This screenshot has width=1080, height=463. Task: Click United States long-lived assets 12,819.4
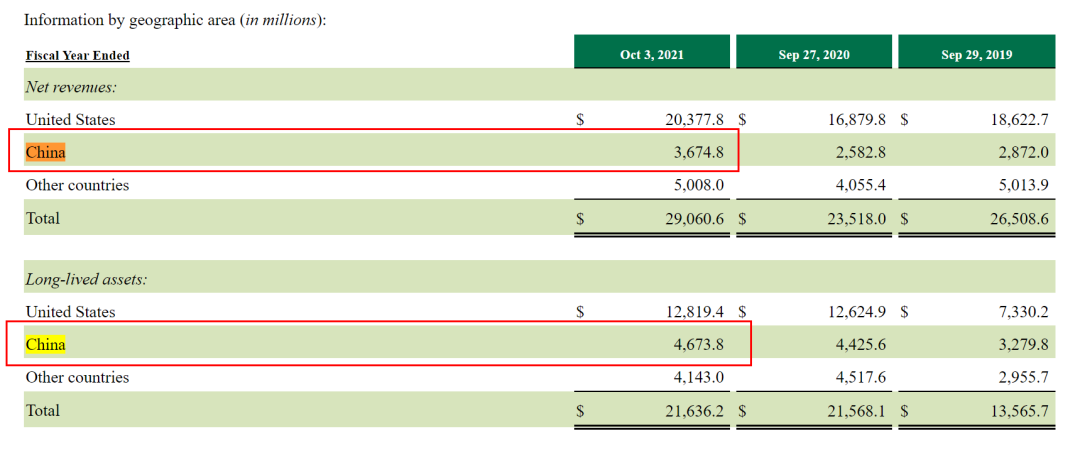[x=694, y=311]
